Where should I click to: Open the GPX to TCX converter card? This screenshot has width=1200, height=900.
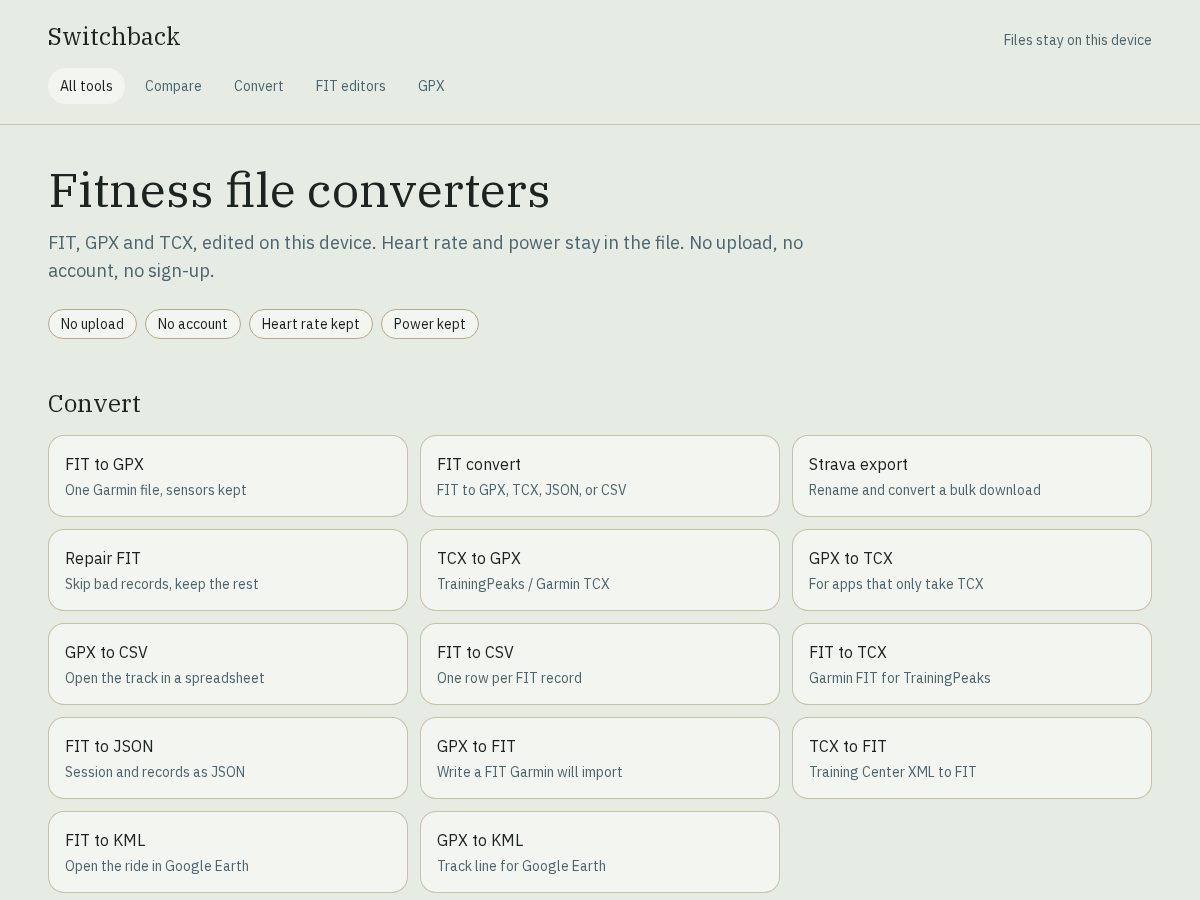(x=972, y=570)
